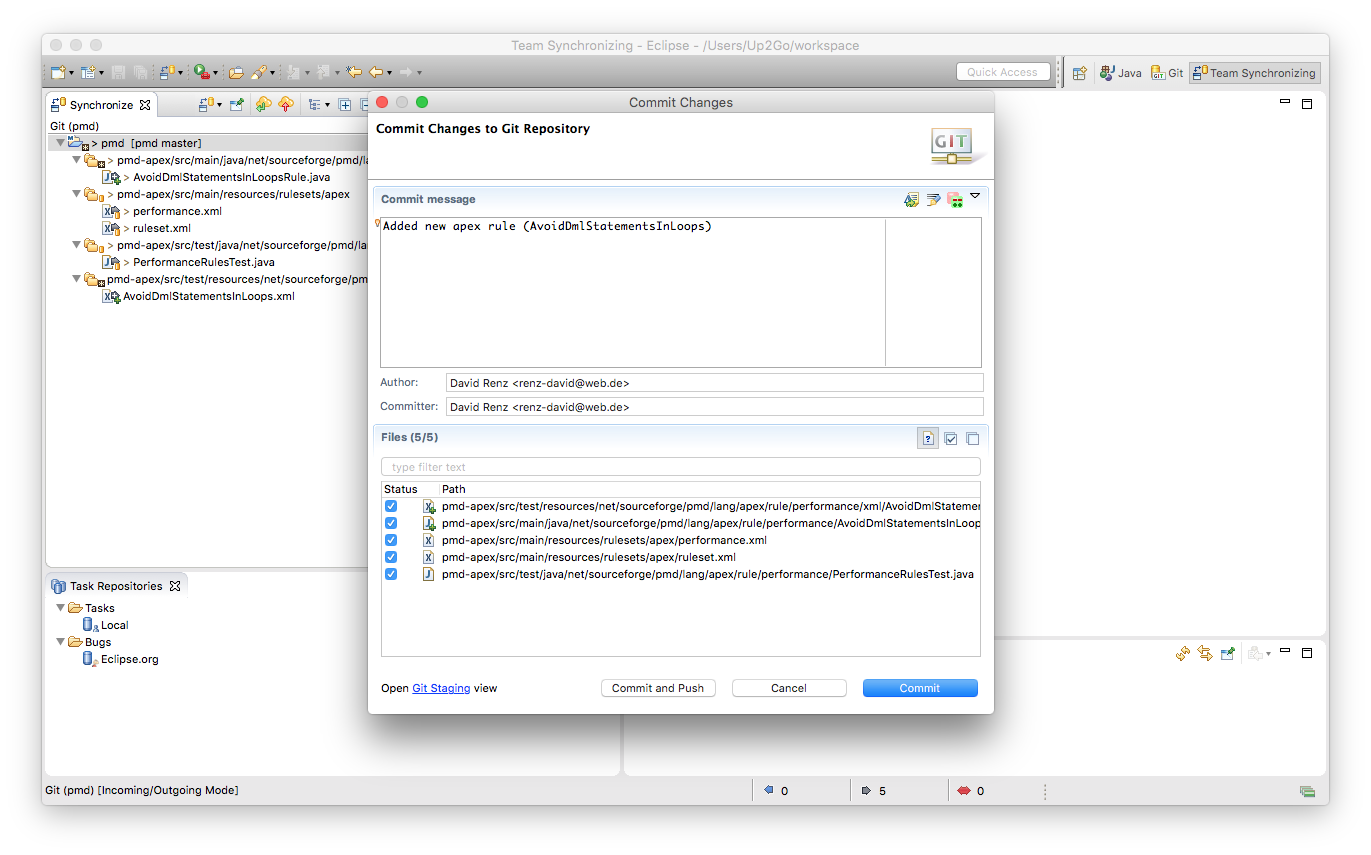Click the Search flashlight toolbar icon
The image size is (1371, 855).
pos(258,72)
